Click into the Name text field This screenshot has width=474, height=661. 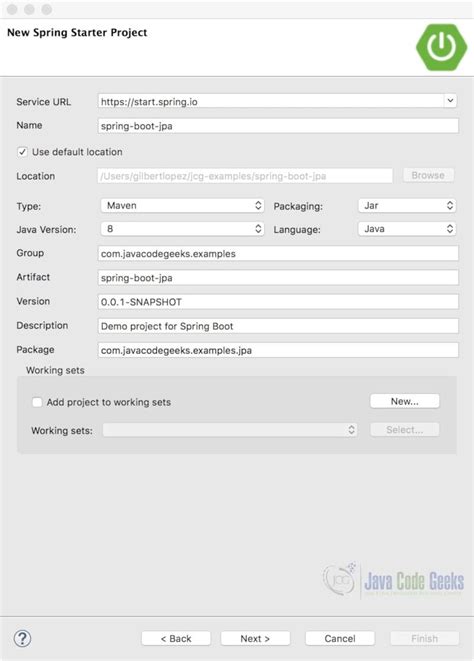tap(278, 126)
